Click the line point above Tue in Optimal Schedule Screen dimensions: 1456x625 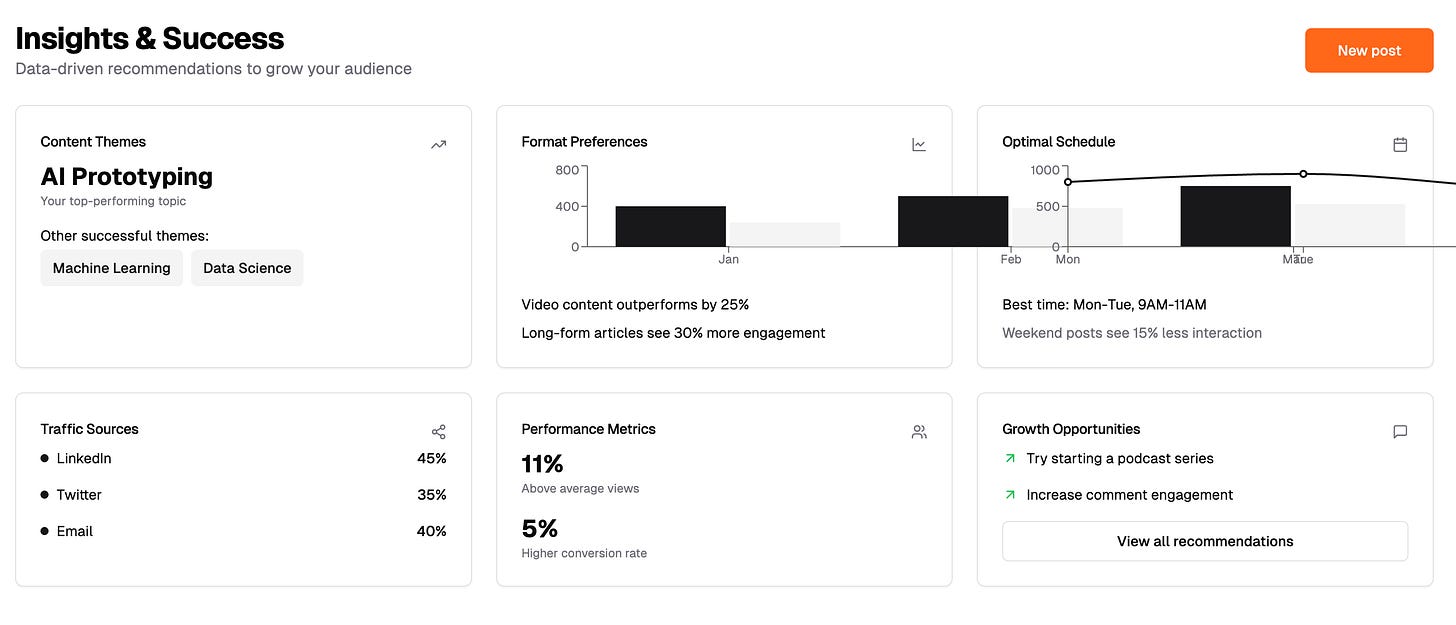click(x=1303, y=174)
